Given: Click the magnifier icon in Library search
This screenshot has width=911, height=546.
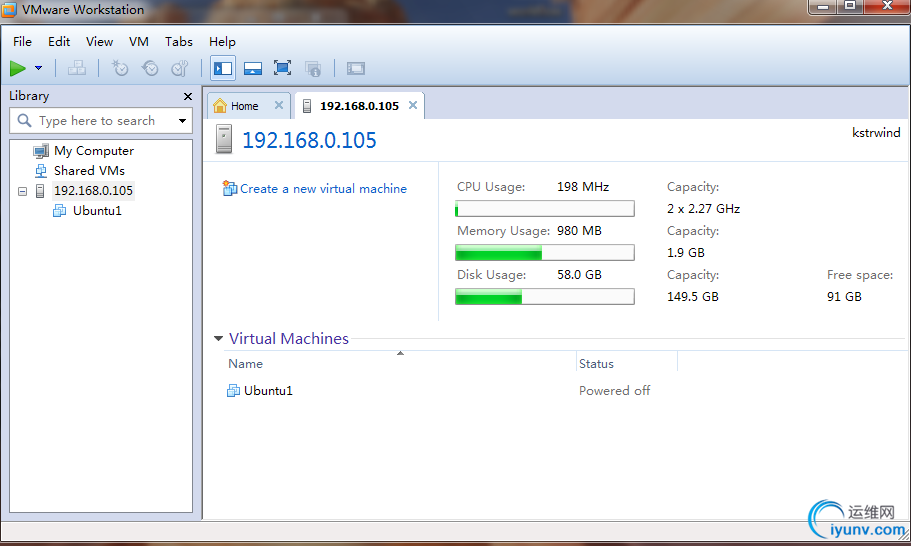Looking at the screenshot, I should pyautogui.click(x=24, y=120).
